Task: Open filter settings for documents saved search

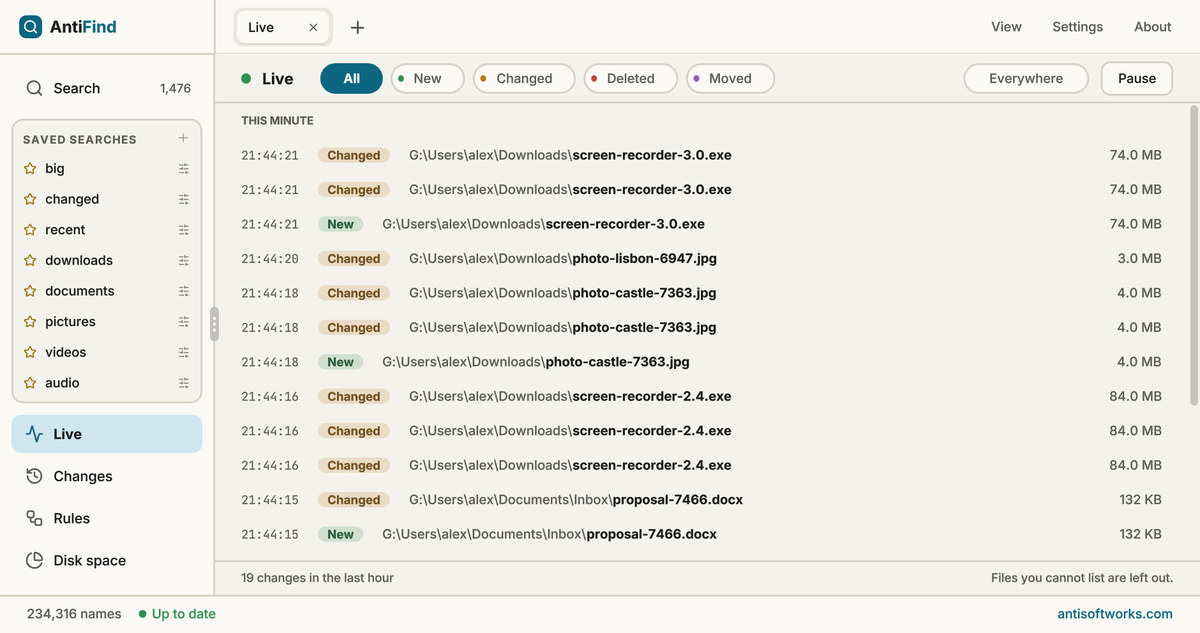Action: coord(184,291)
